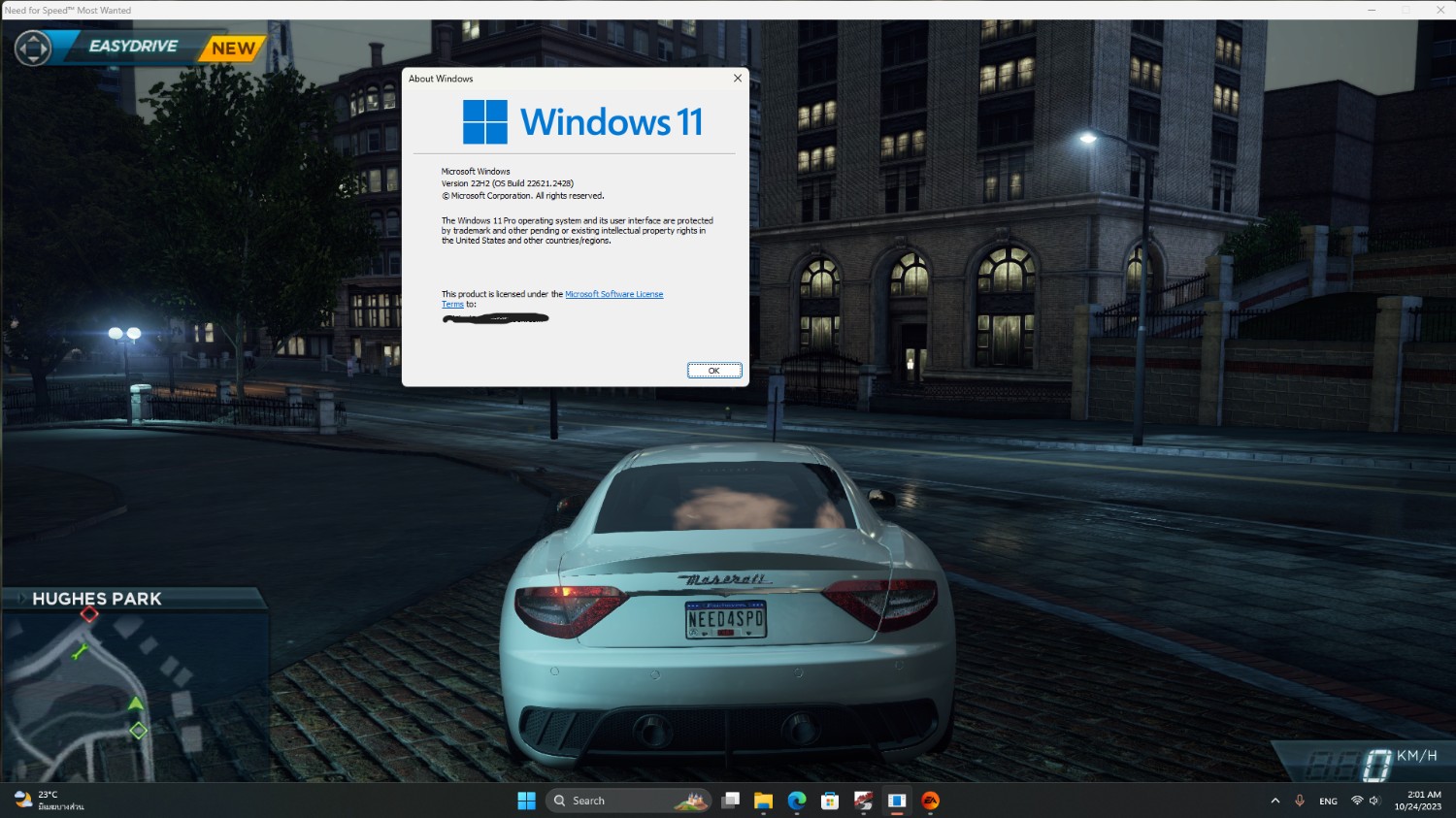Launch File Explorer from taskbar
1456x818 pixels.
764,801
